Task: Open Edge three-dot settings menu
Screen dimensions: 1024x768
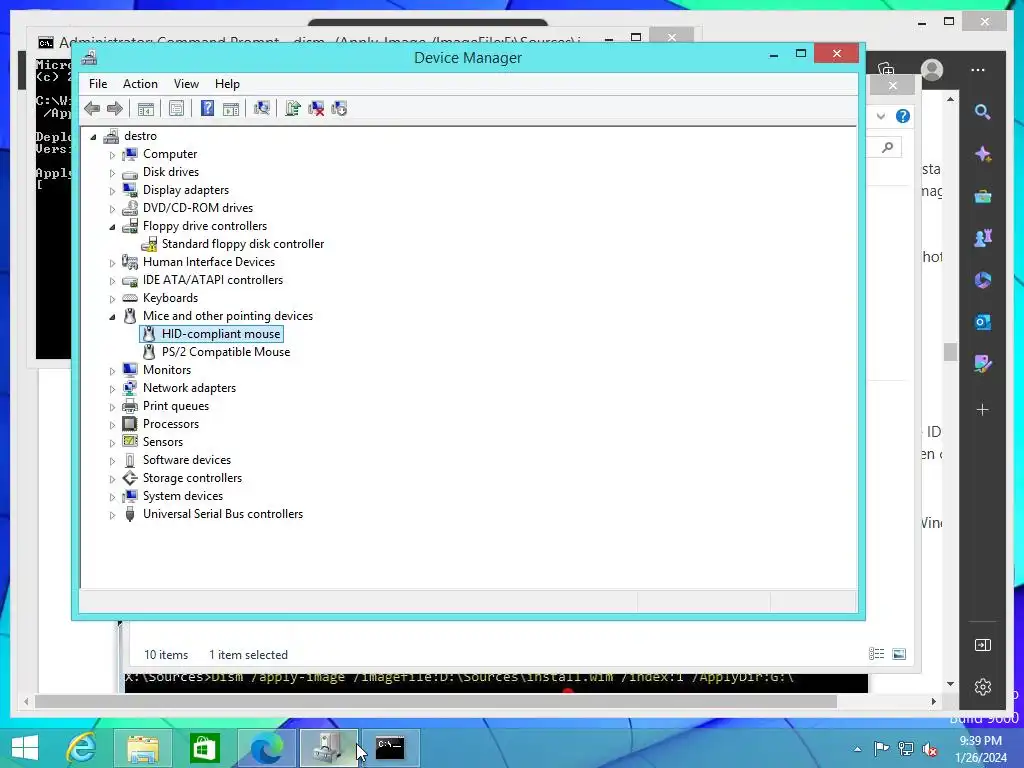Action: tap(978, 70)
